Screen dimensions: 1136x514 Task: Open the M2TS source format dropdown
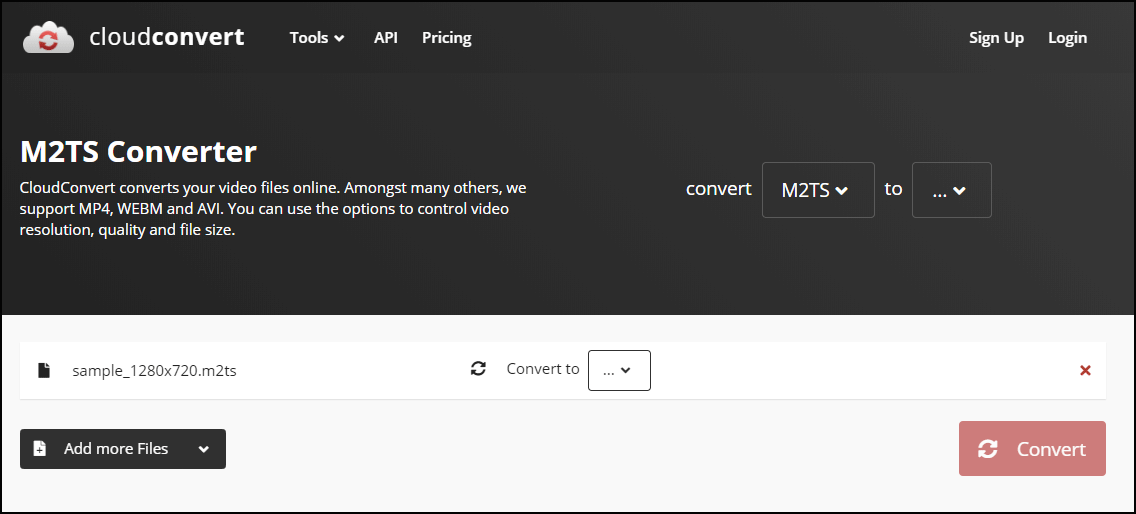pos(818,190)
